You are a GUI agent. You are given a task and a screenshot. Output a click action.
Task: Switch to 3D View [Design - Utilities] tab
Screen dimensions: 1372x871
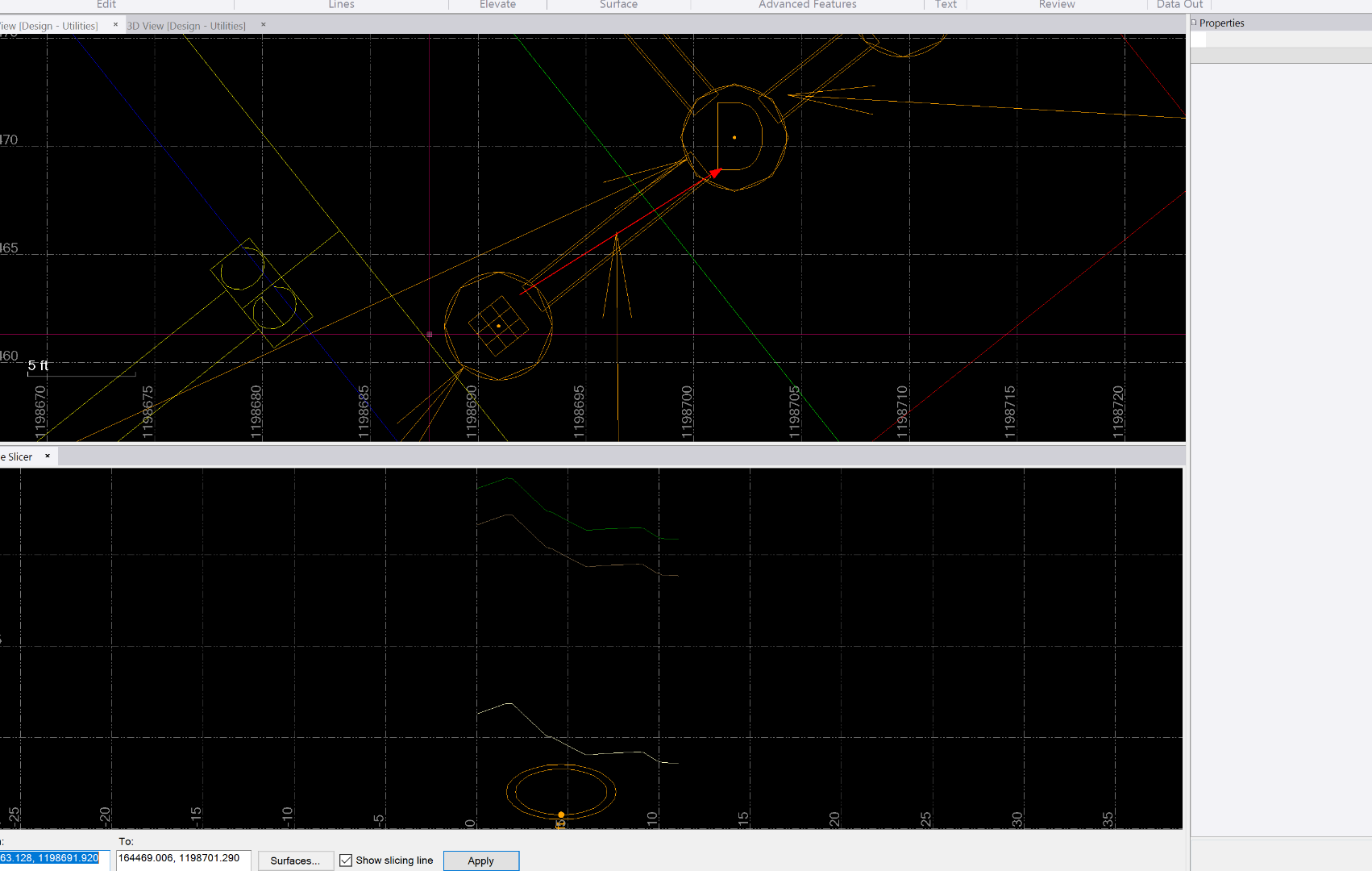(186, 26)
